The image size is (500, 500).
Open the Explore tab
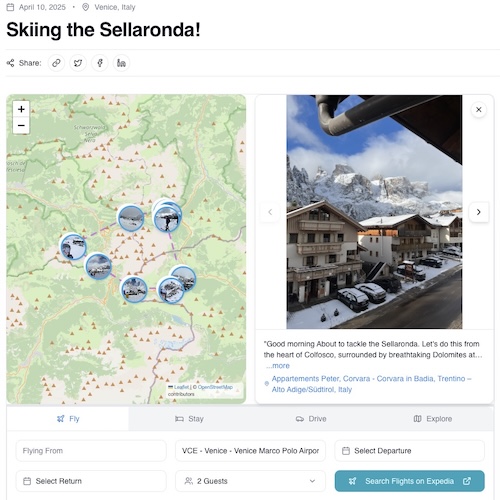(x=432, y=419)
